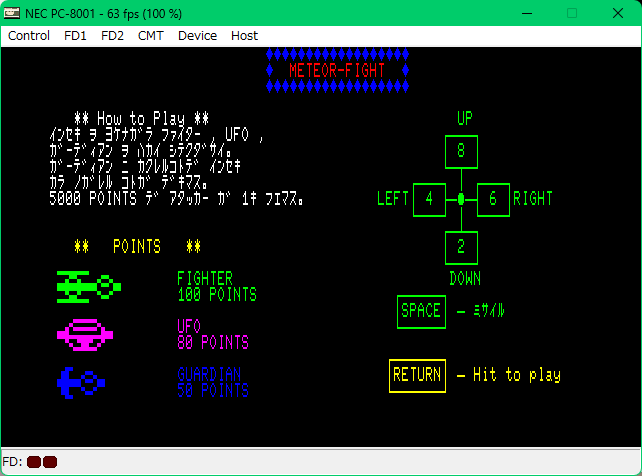Click the second FD drive indicator light
The height and width of the screenshot is (476, 642).
coord(50,462)
